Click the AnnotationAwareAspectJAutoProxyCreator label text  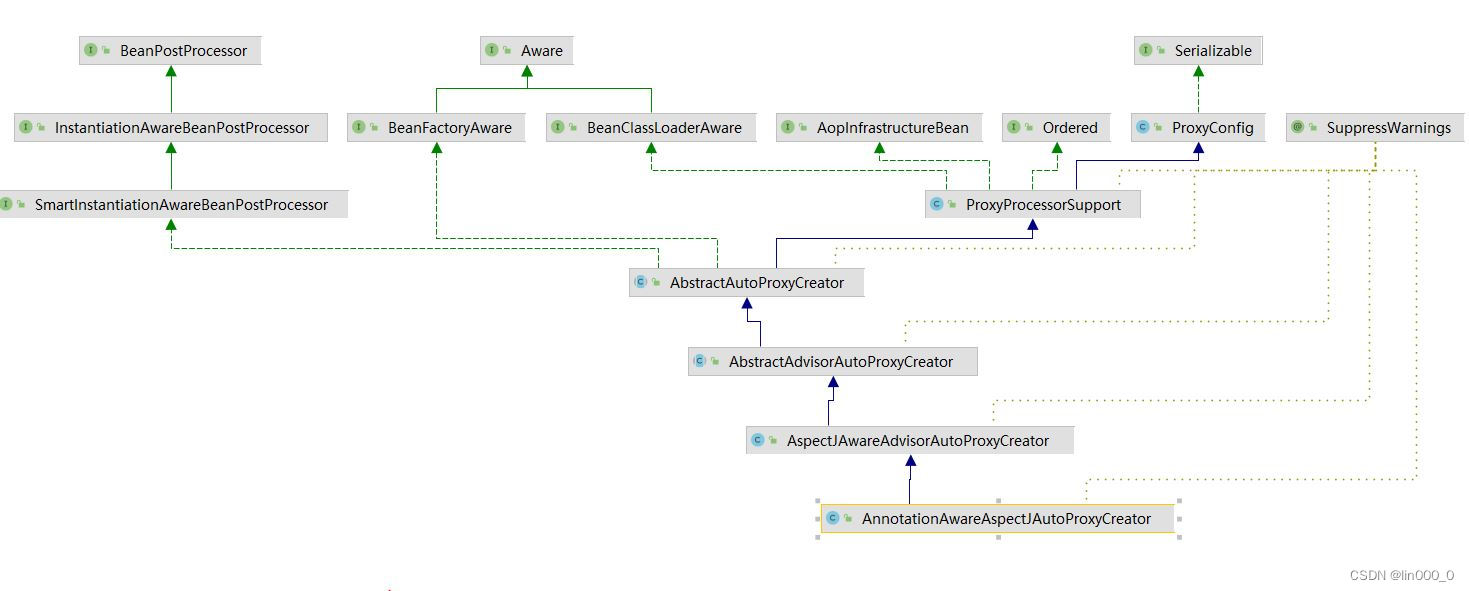(x=1006, y=519)
